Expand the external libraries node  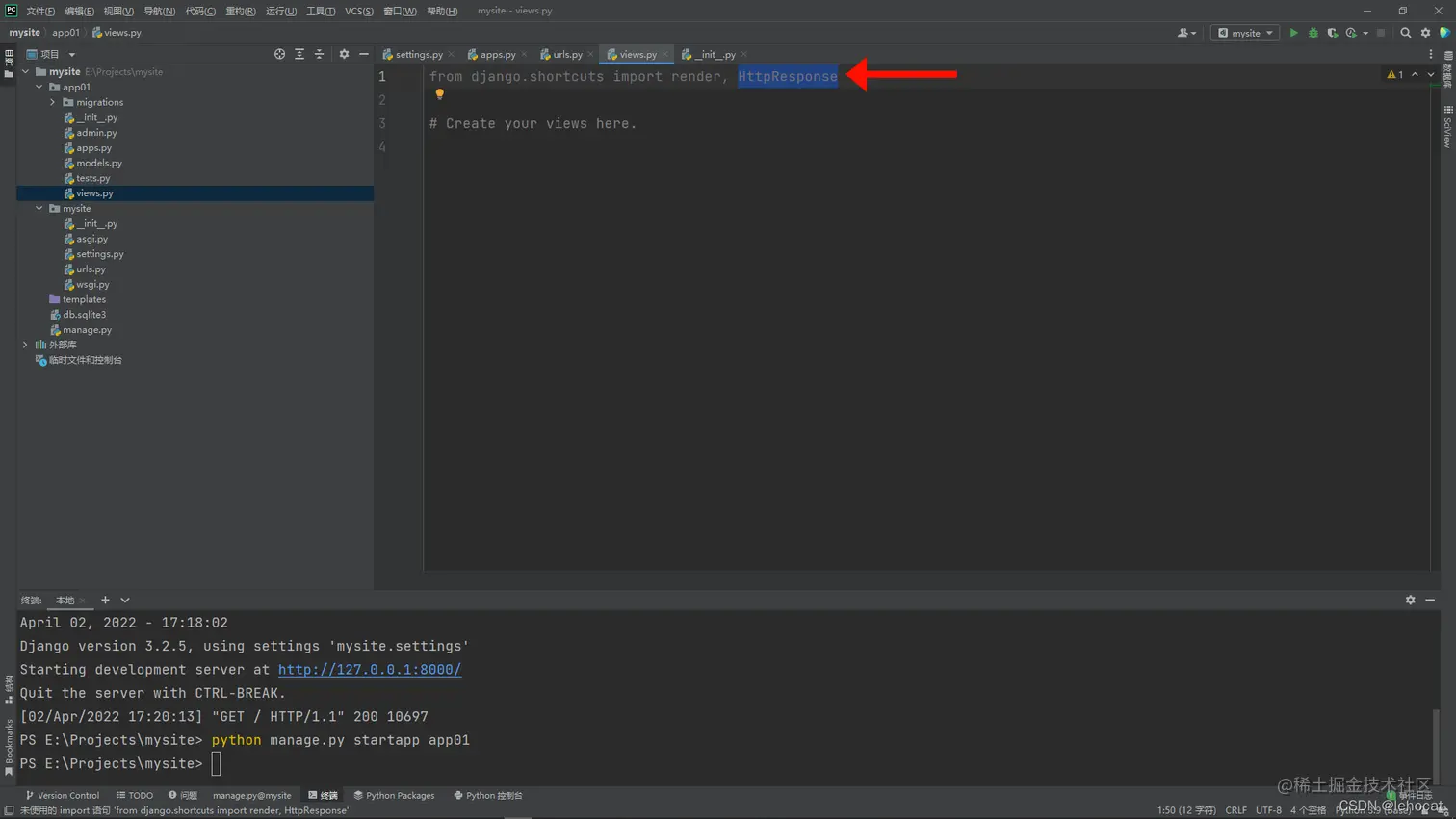[x=26, y=345]
